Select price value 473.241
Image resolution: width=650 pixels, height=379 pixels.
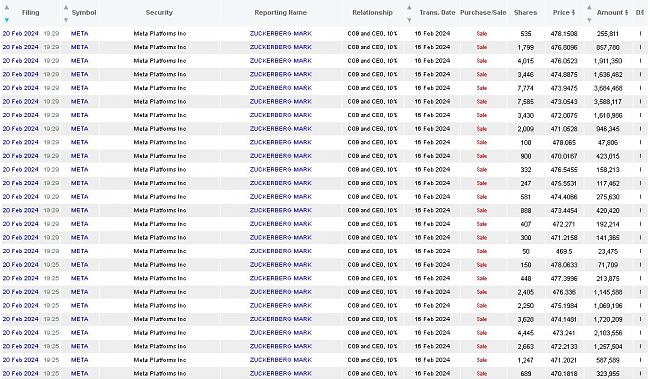coord(564,333)
